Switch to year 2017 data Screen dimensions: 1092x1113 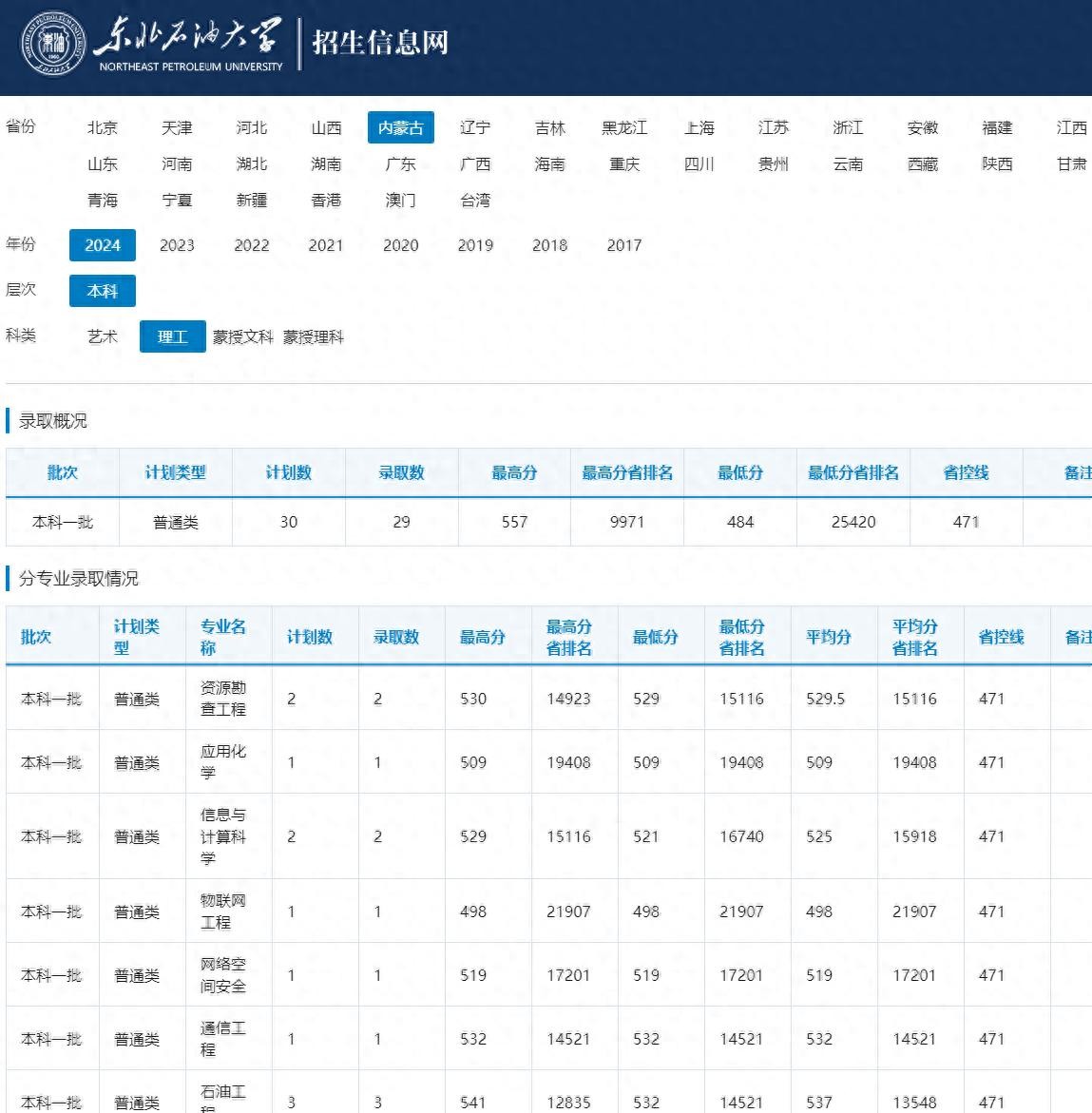(624, 245)
